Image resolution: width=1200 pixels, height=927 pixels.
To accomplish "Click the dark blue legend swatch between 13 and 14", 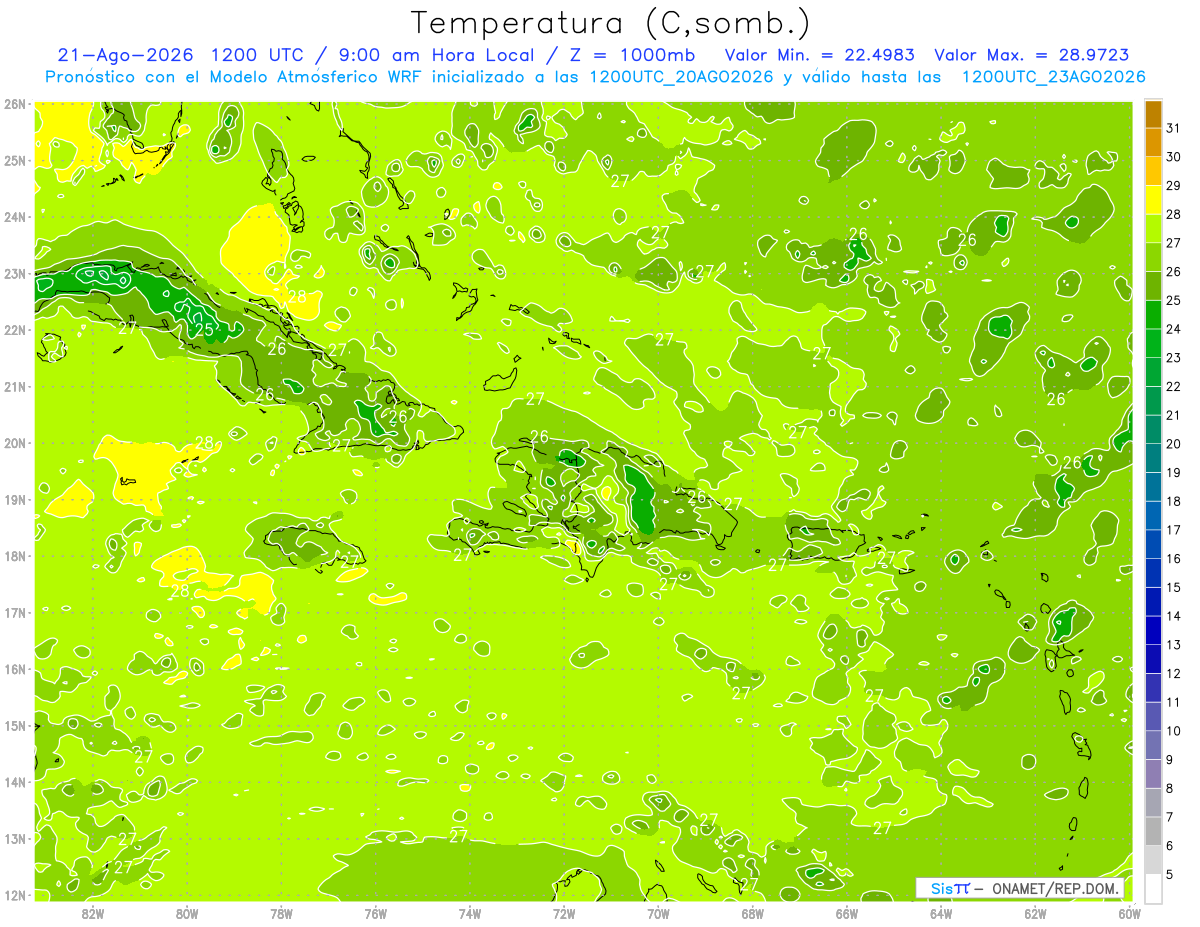I will (1153, 630).
